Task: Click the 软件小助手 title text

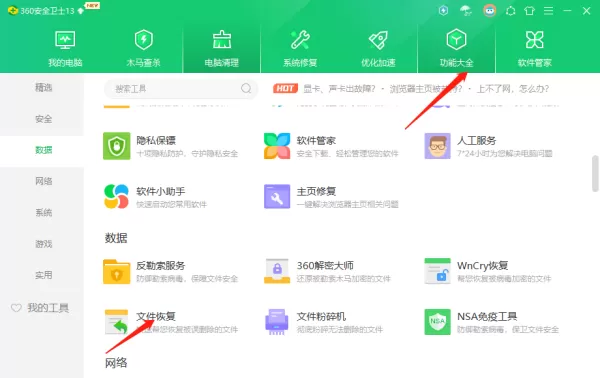Action: (161, 191)
